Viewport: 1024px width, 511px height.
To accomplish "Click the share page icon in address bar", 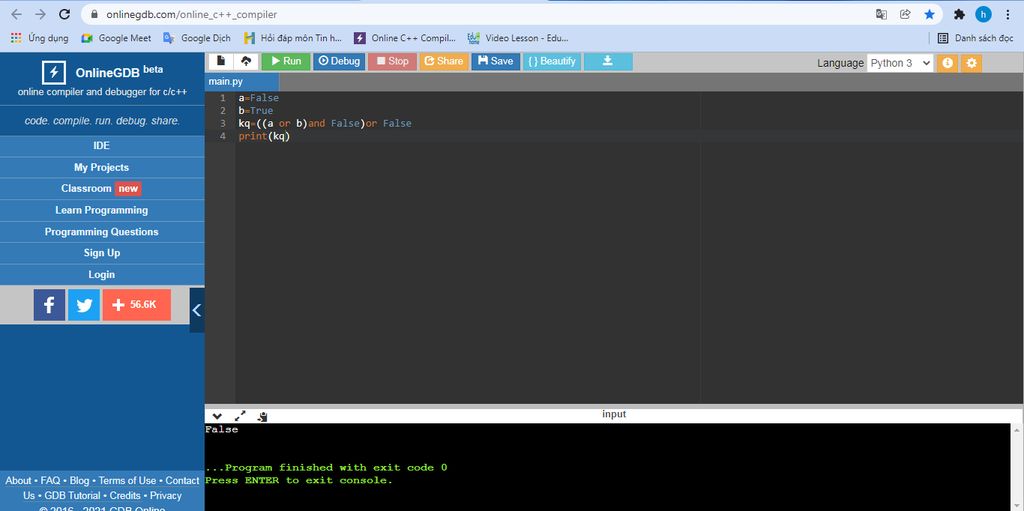I will [905, 14].
